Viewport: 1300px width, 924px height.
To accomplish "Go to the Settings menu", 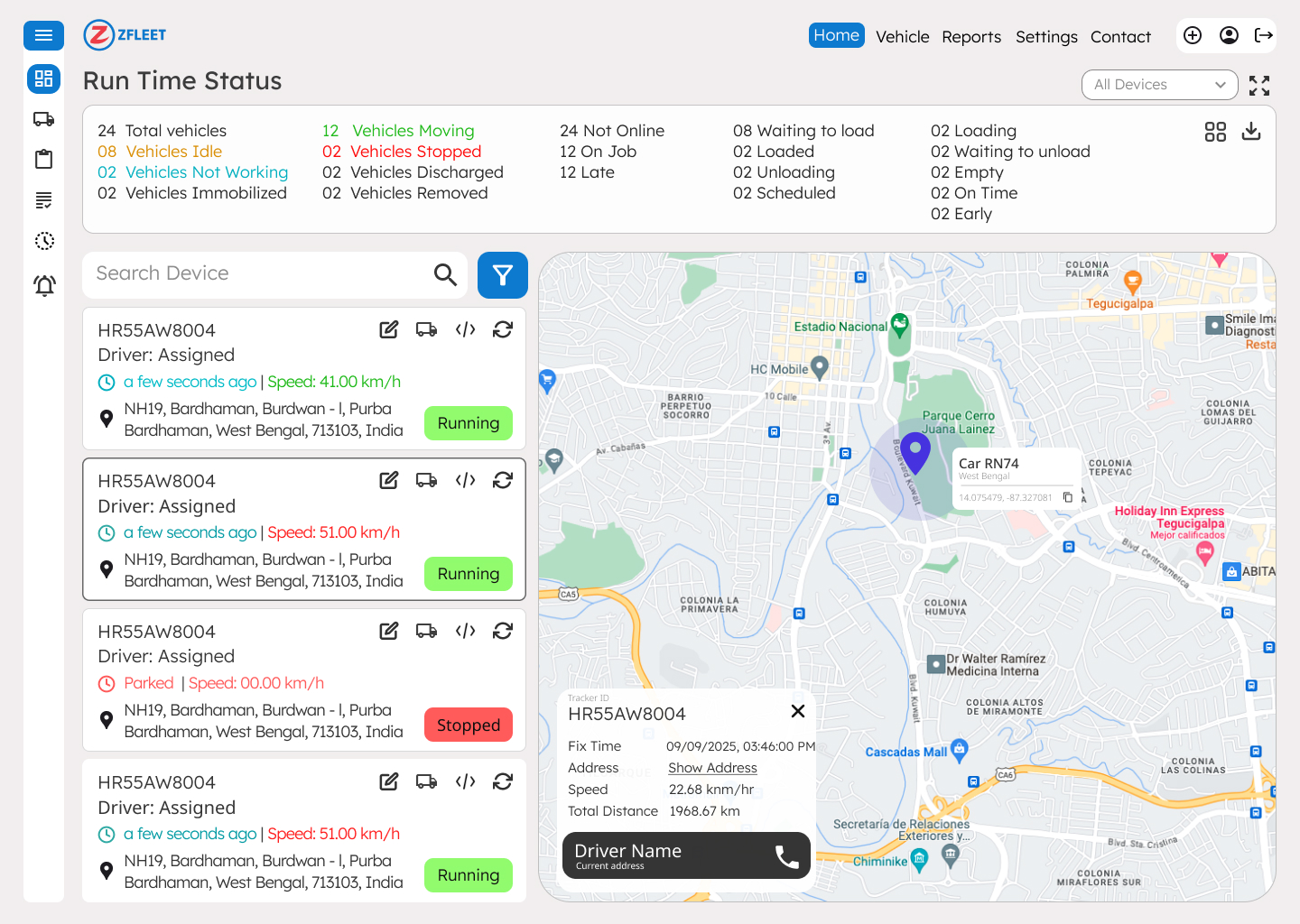I will [x=1045, y=37].
